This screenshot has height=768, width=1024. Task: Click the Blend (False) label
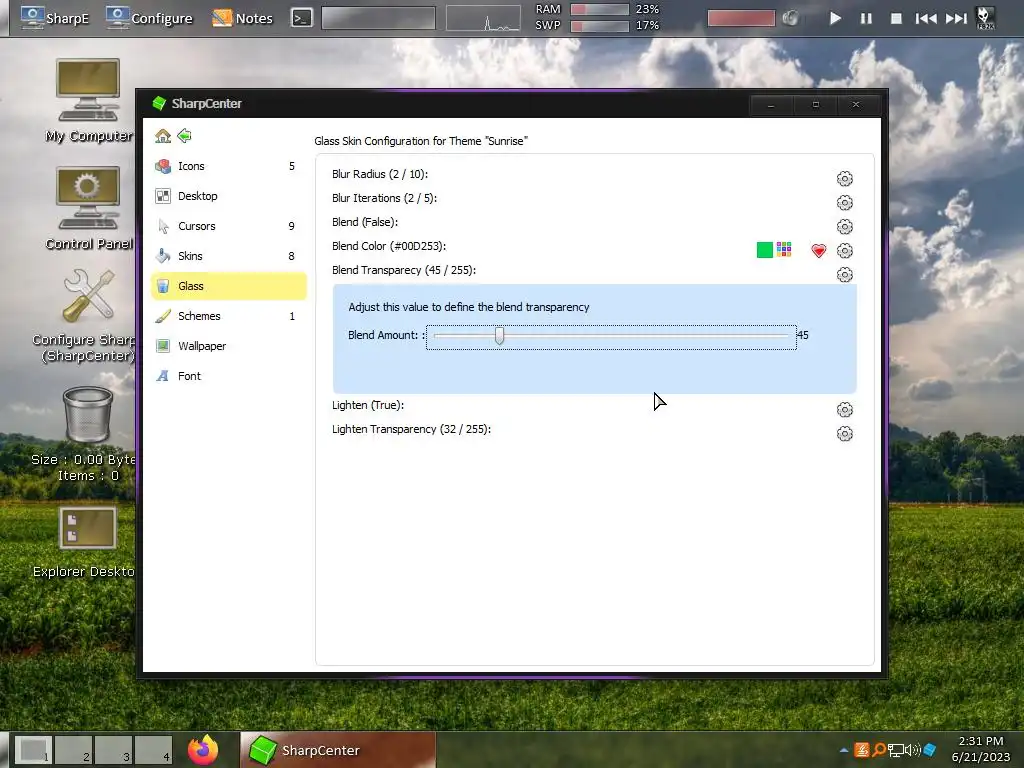pos(365,222)
